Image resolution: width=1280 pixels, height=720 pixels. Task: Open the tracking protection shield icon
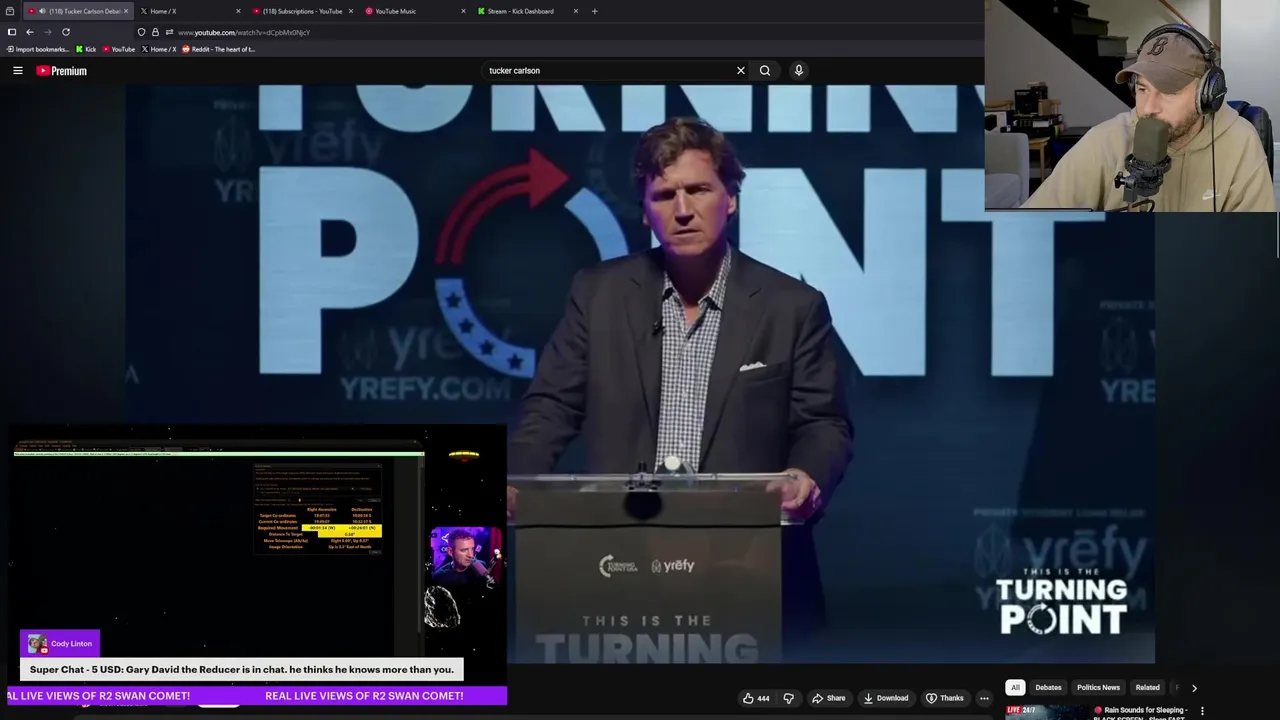(x=141, y=32)
